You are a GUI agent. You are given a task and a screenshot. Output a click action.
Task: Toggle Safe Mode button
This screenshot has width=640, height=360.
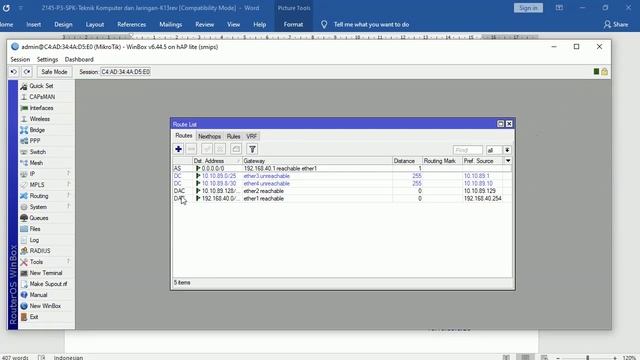pos(54,72)
